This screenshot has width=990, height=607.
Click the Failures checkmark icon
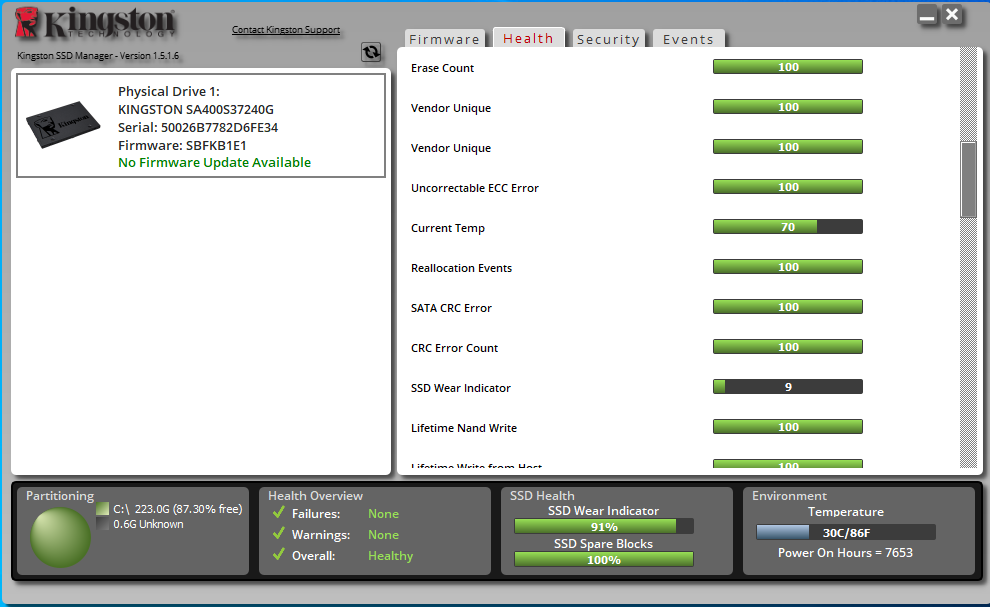[x=278, y=512]
